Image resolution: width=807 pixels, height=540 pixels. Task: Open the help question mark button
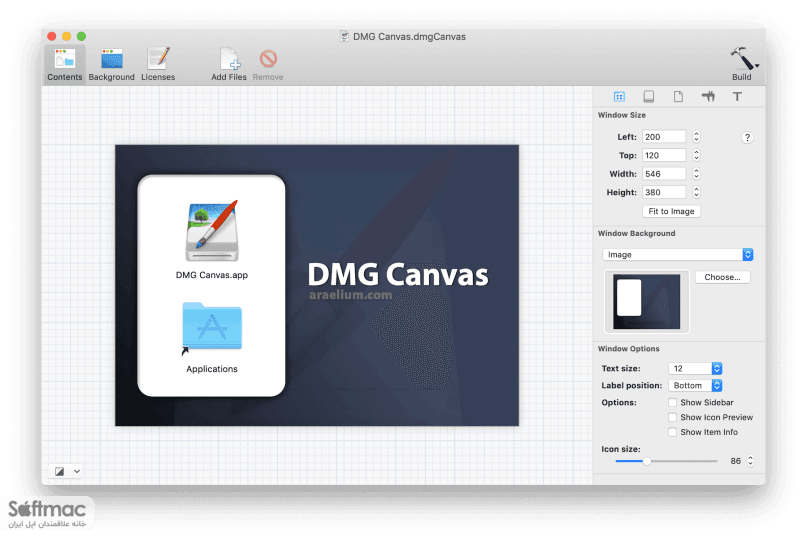coord(747,137)
